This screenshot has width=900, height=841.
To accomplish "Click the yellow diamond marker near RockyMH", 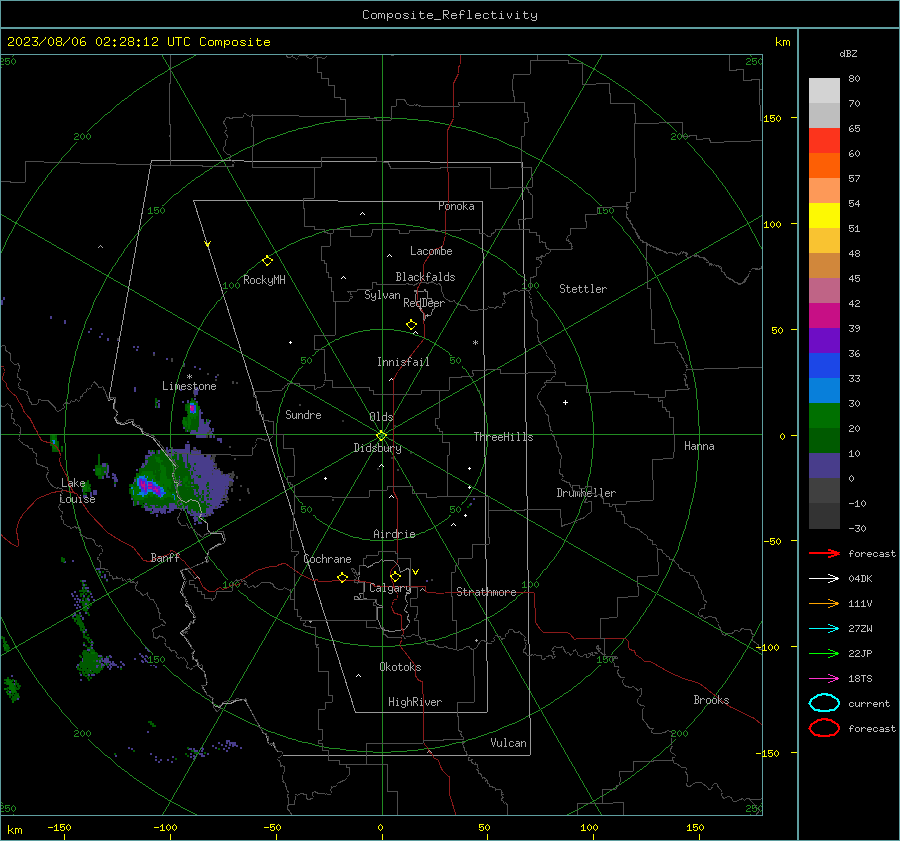I will [267, 261].
